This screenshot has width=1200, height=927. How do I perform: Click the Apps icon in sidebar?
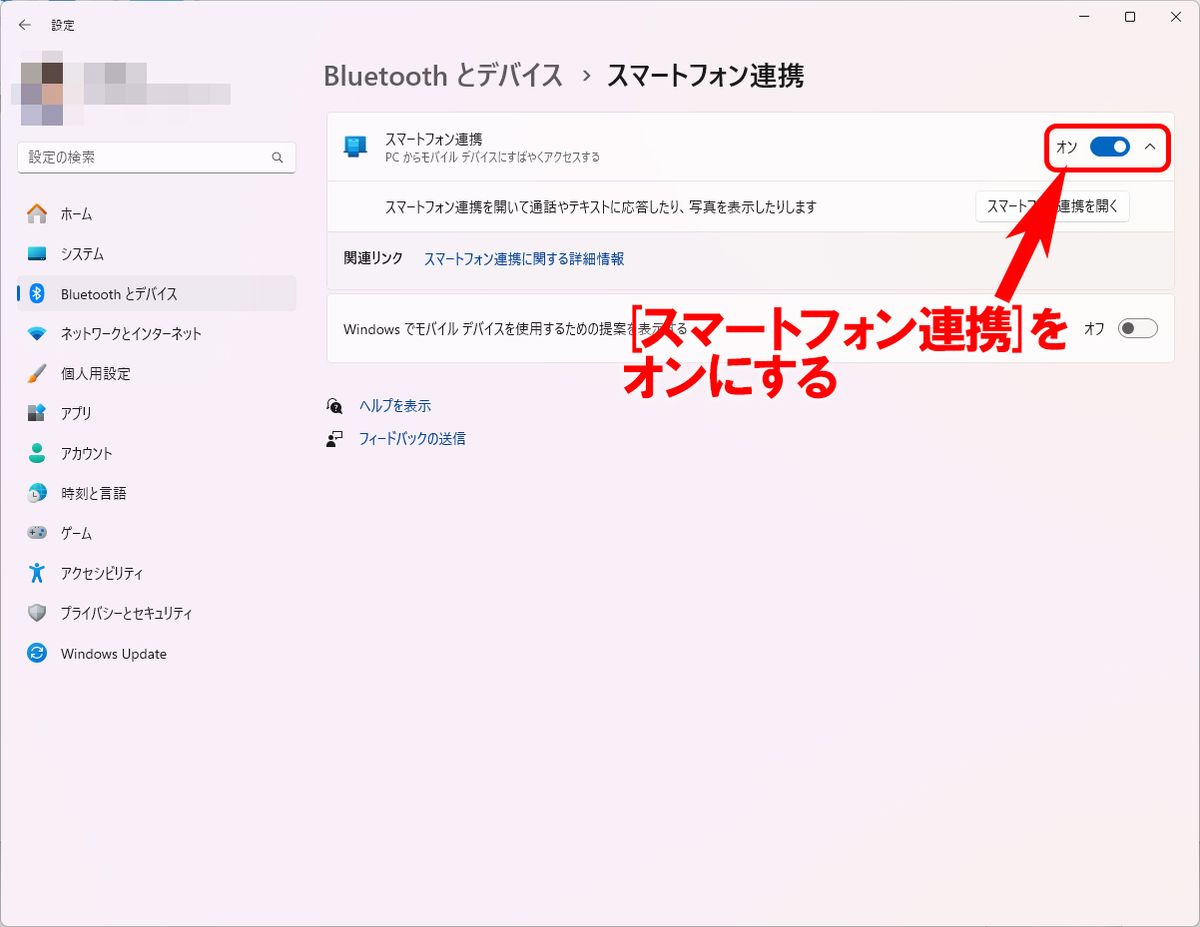tap(37, 413)
